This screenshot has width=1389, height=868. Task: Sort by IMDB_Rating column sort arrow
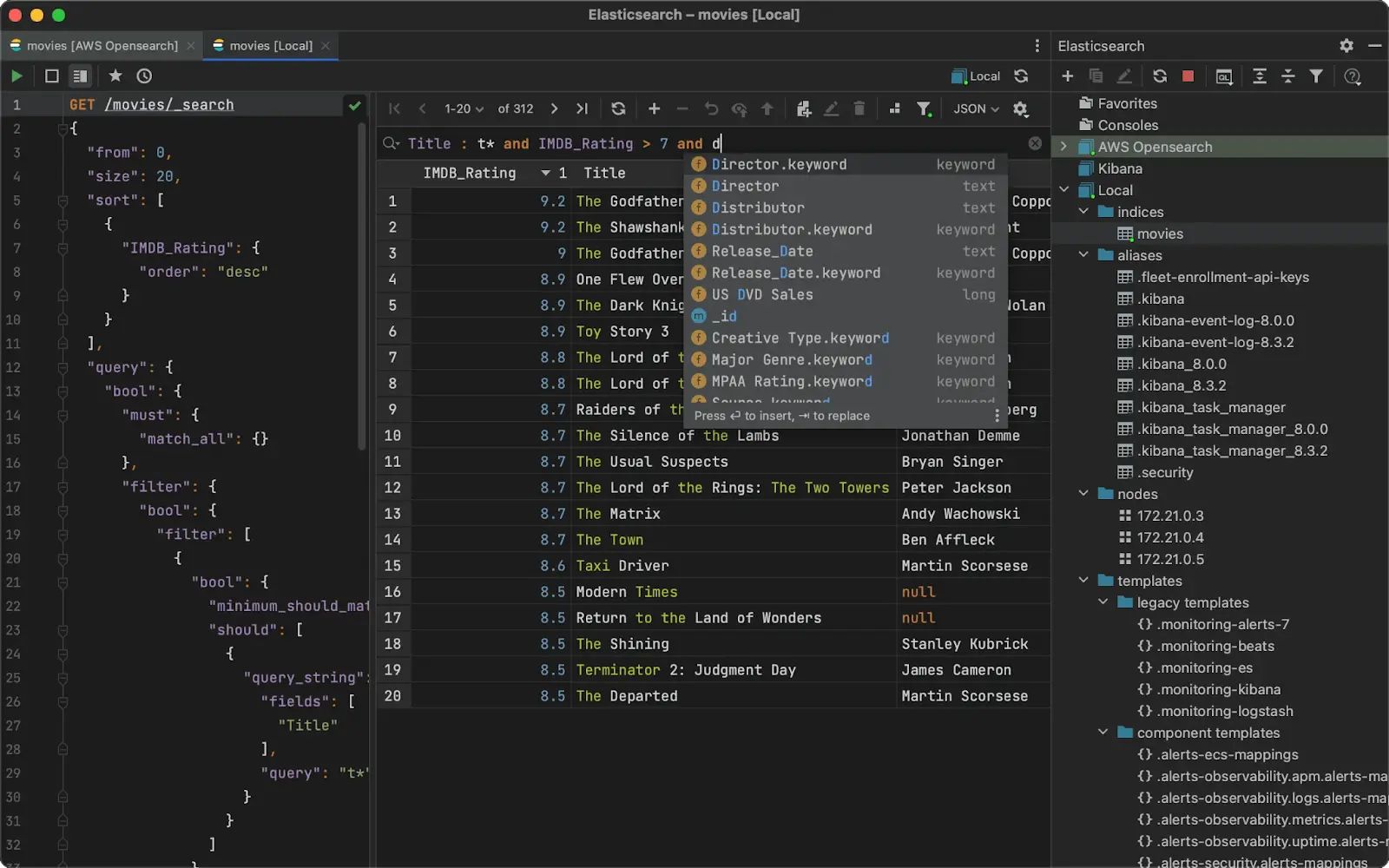[x=545, y=173]
